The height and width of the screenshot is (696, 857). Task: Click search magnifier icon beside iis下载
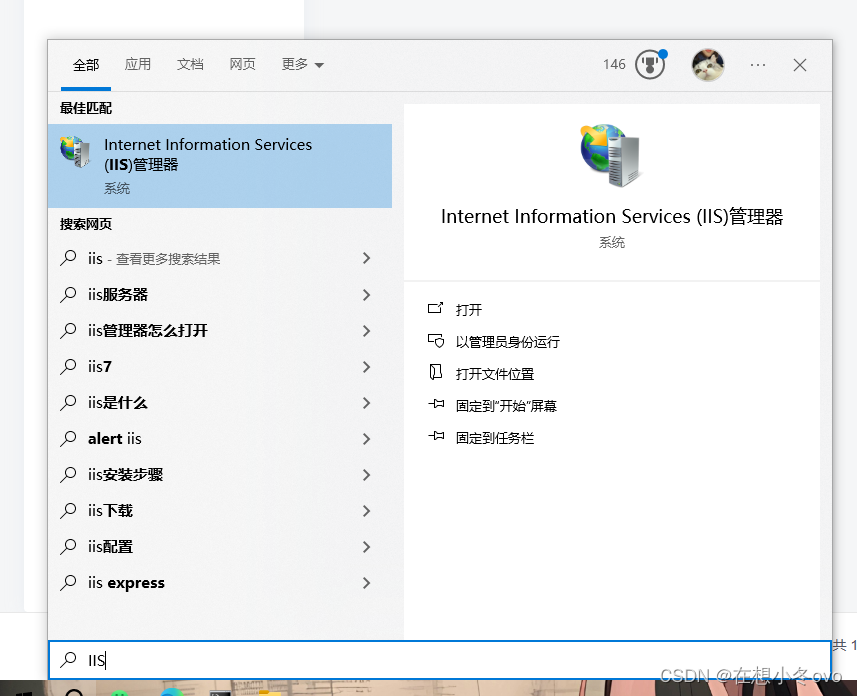click(68, 511)
